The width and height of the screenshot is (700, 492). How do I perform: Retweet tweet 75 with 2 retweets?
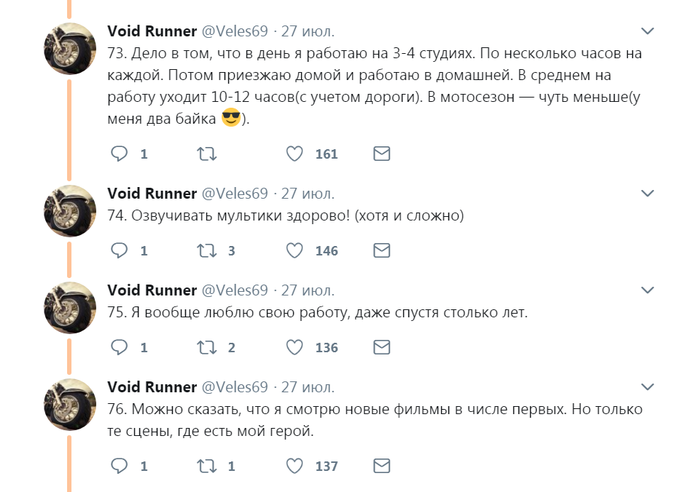click(206, 348)
